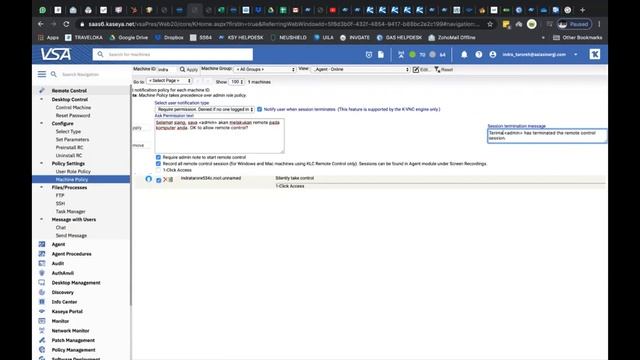Click the Search for machines field
The width and height of the screenshot is (640, 360).
173,54
